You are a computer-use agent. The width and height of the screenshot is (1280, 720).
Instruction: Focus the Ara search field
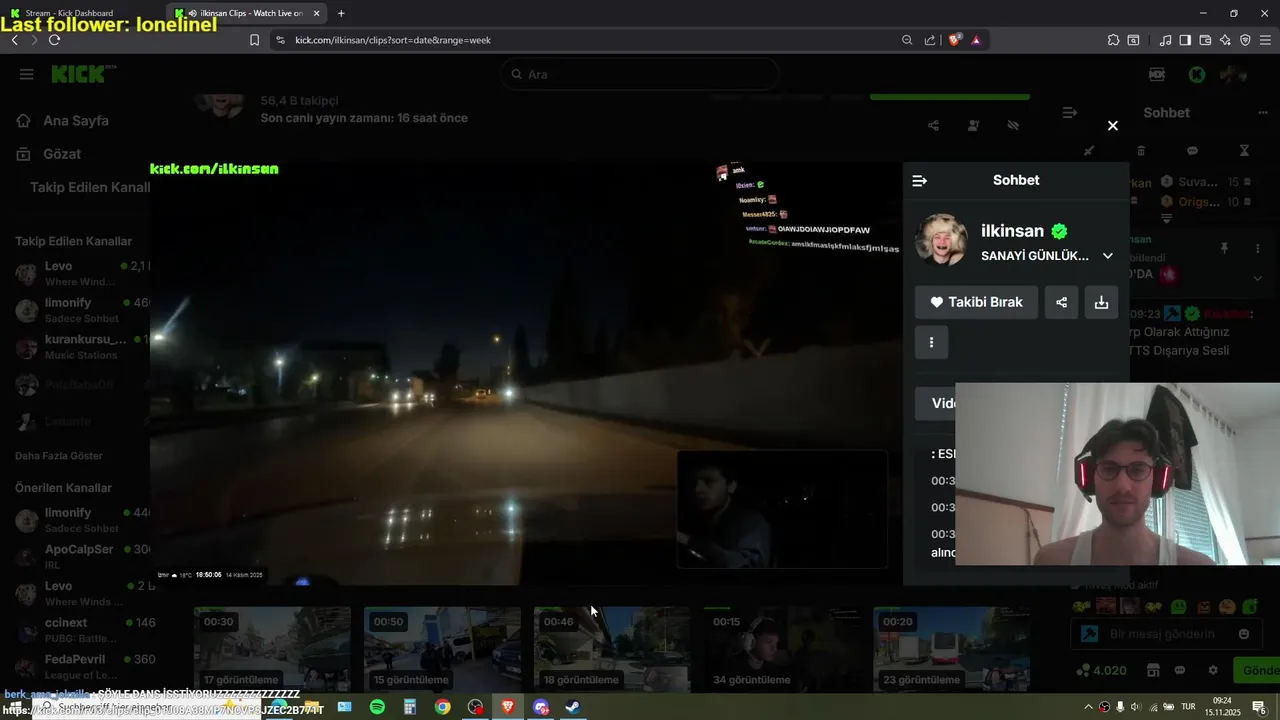click(x=640, y=74)
